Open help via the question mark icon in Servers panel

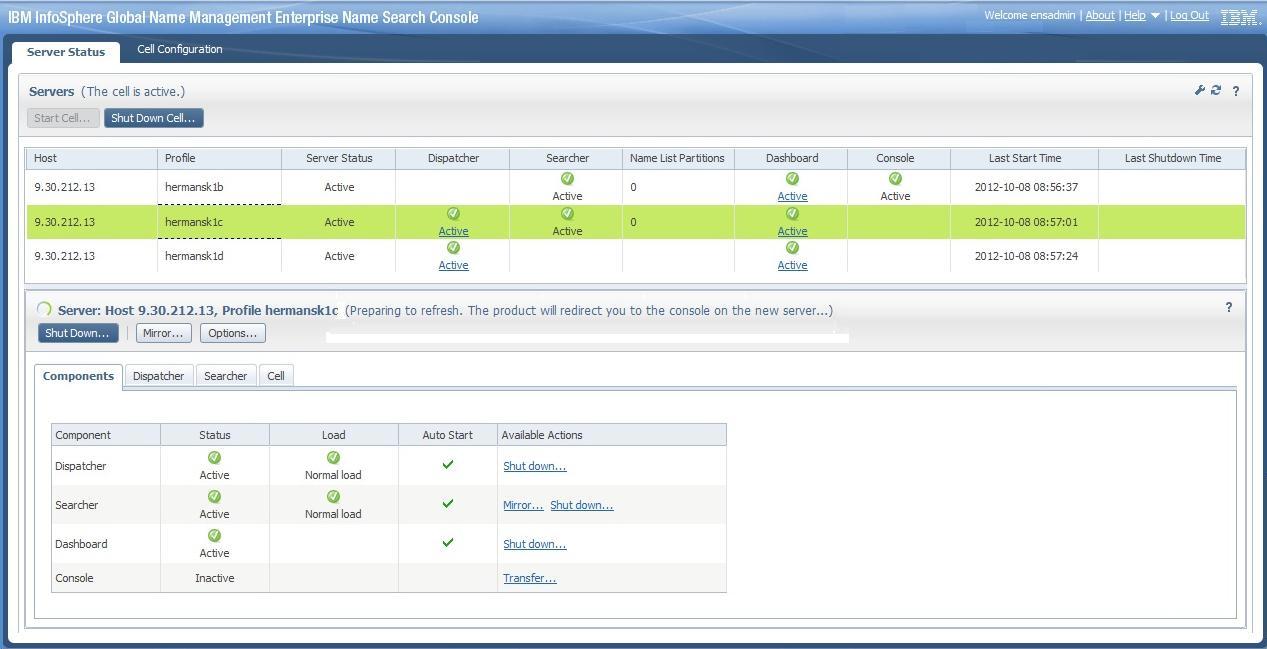pyautogui.click(x=1236, y=91)
